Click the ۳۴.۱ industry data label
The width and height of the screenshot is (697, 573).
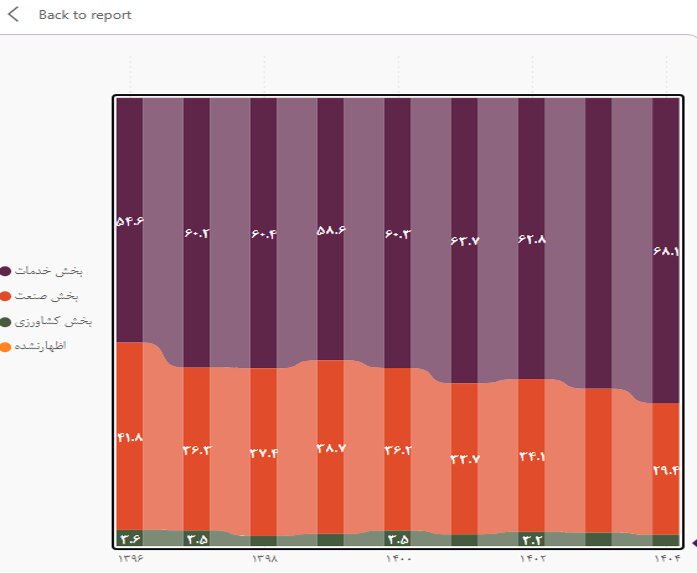(x=532, y=456)
